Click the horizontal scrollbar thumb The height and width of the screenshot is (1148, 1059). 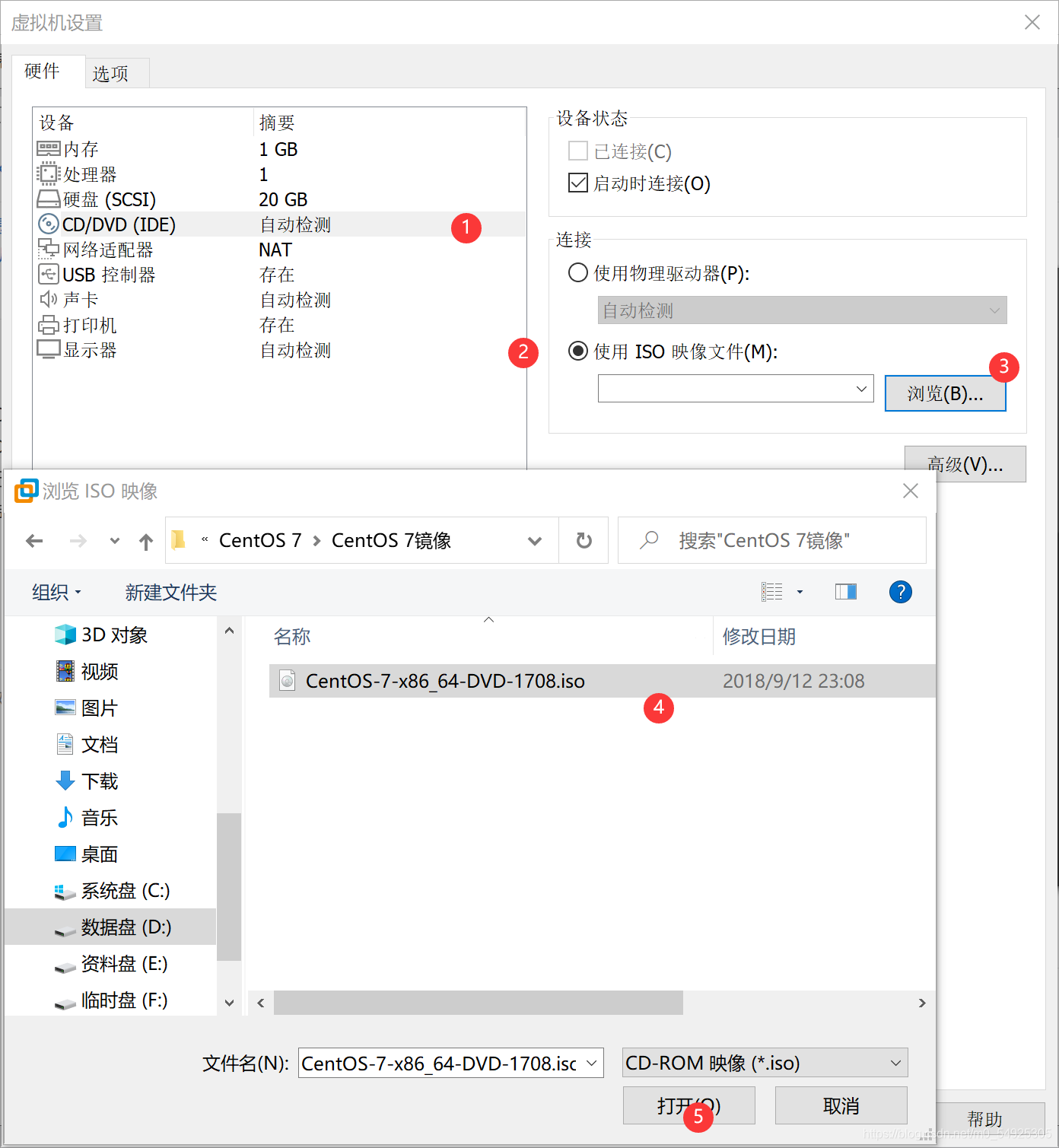[x=478, y=1003]
